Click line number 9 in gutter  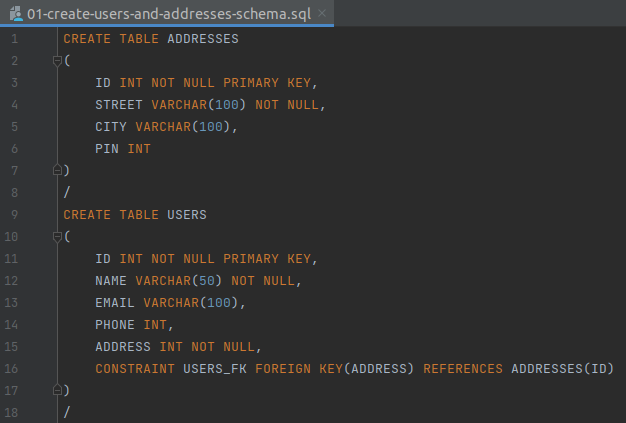(14, 215)
